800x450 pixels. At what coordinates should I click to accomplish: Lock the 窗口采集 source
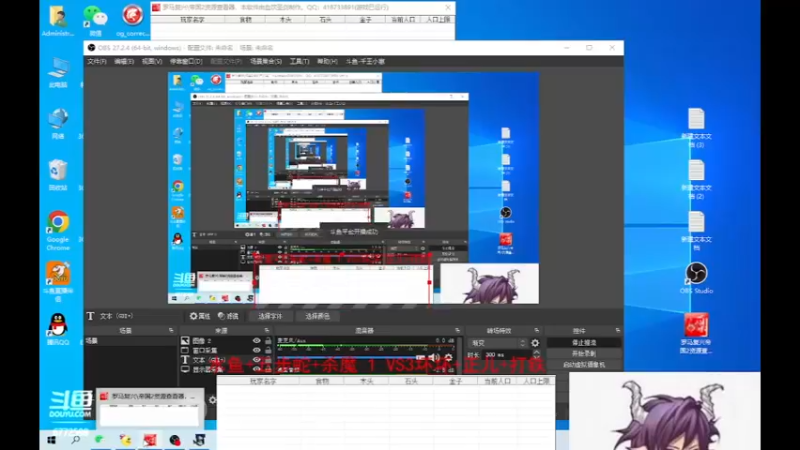tap(268, 350)
